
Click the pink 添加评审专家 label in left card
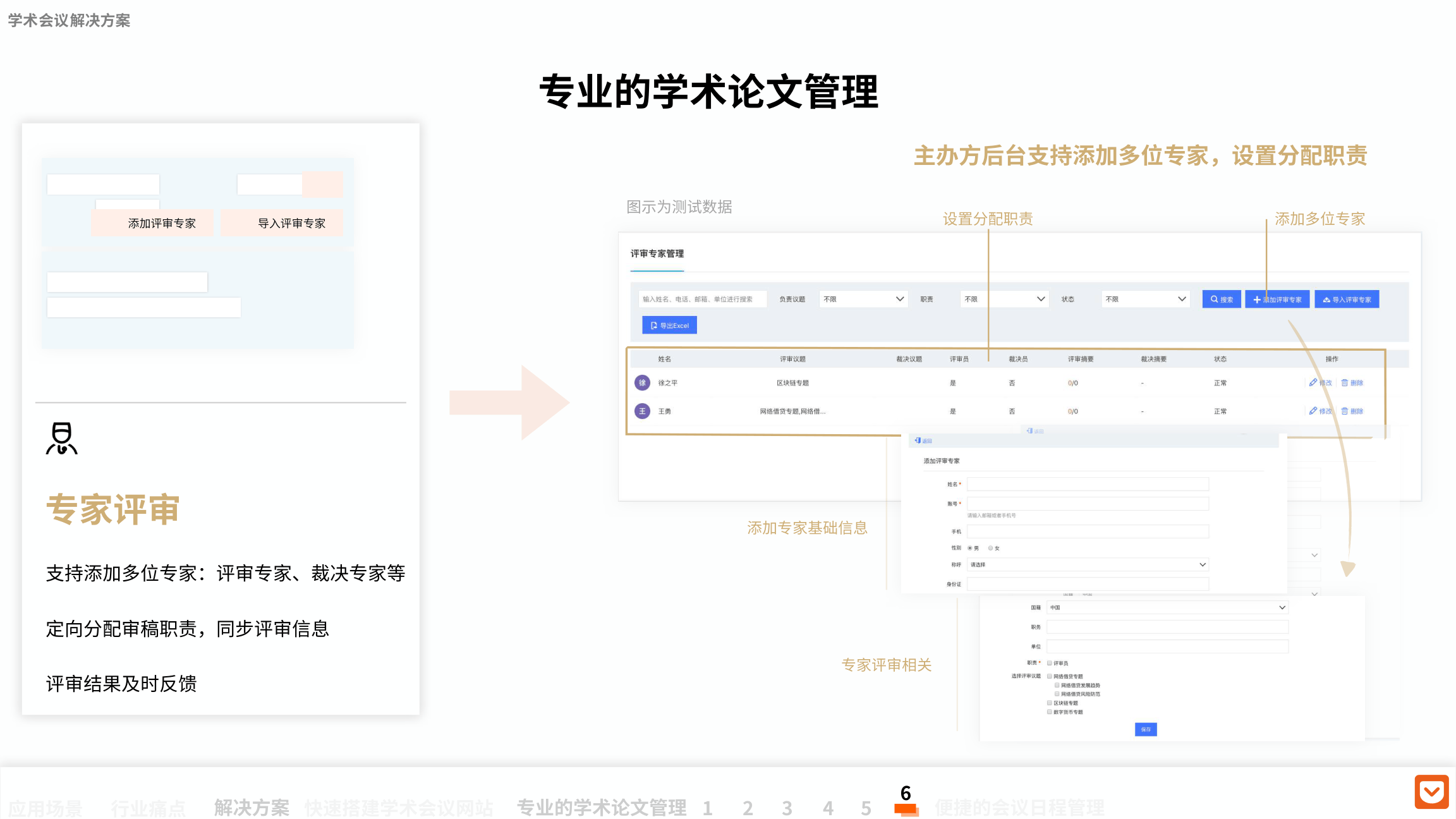[x=162, y=223]
